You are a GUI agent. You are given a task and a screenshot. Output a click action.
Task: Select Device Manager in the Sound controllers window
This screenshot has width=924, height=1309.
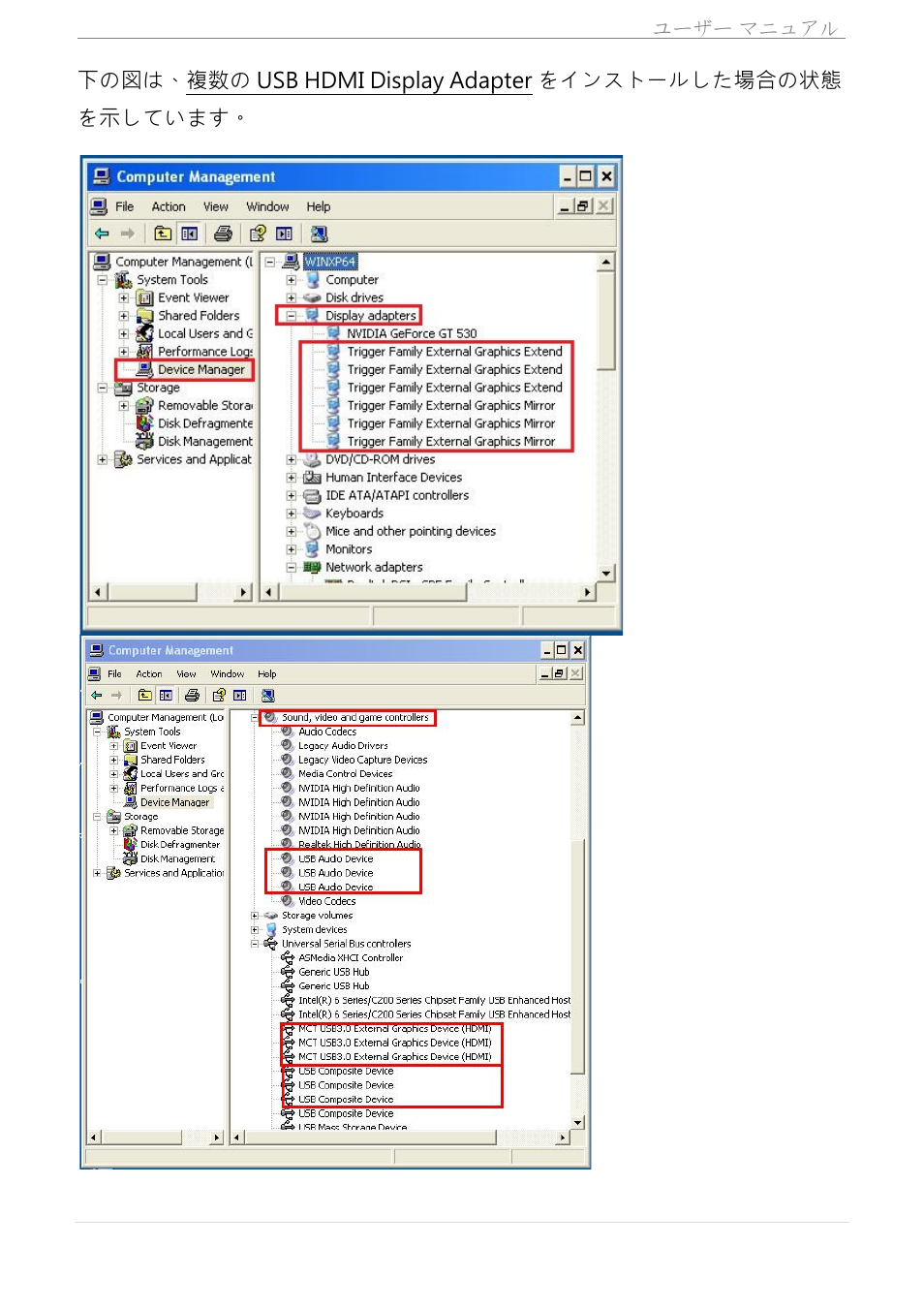click(x=174, y=802)
